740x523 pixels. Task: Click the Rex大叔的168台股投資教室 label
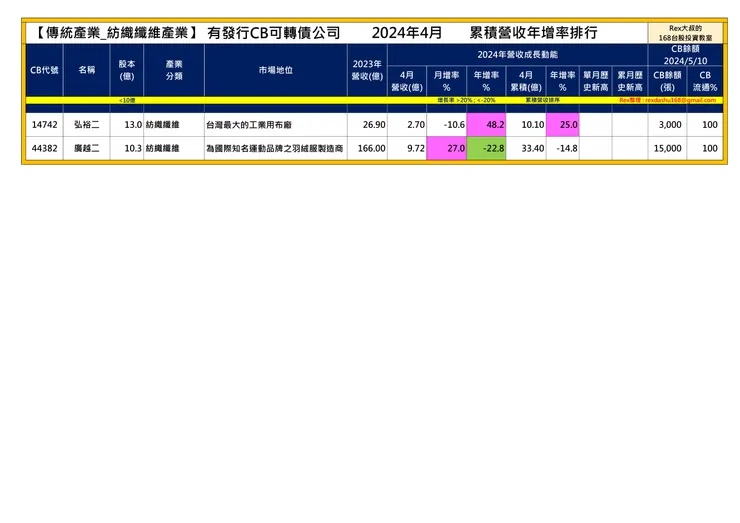pos(685,33)
